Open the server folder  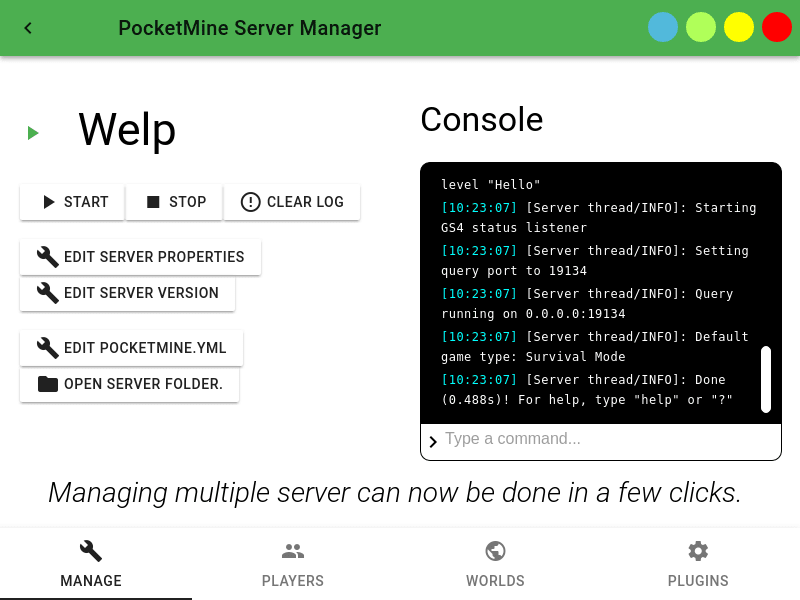click(x=130, y=384)
